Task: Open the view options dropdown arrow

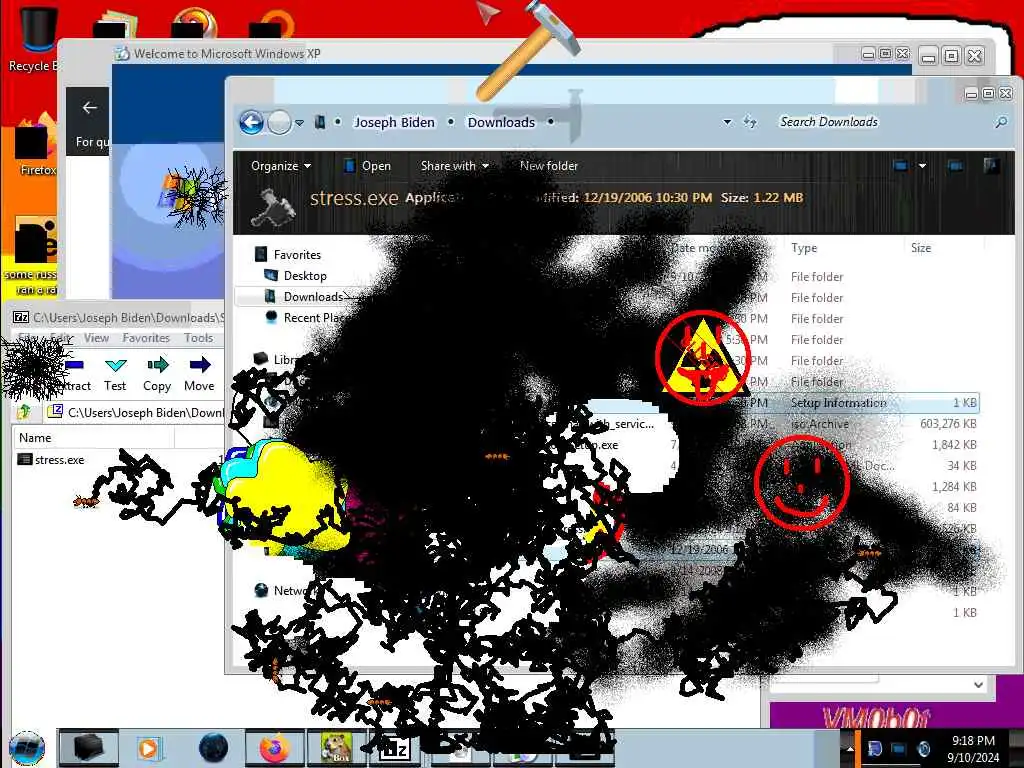Action: coord(922,166)
